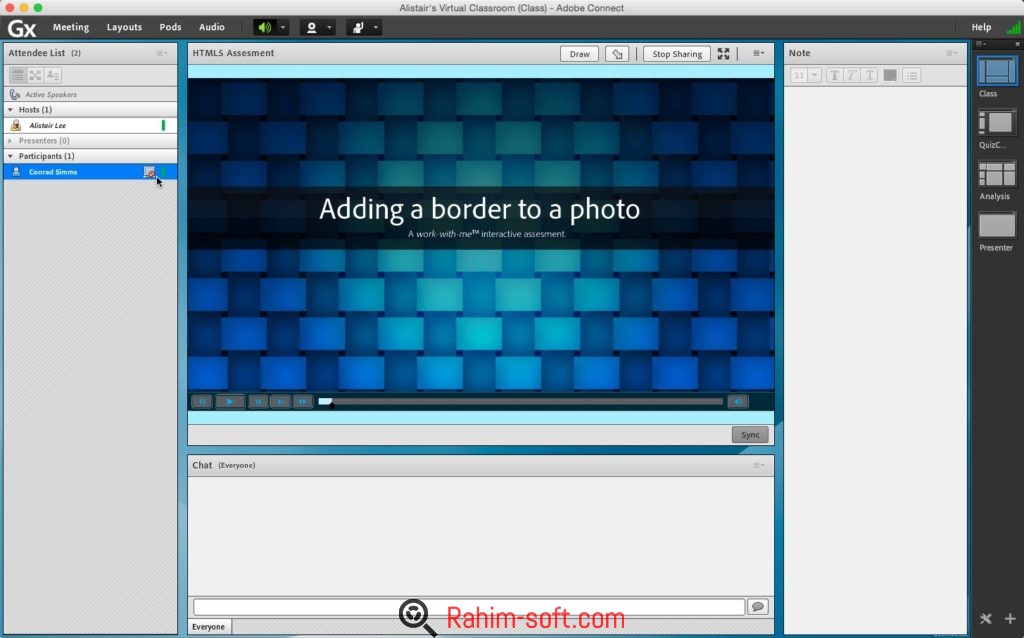
Task: Expand the Presenters group
Action: pyautogui.click(x=10, y=140)
